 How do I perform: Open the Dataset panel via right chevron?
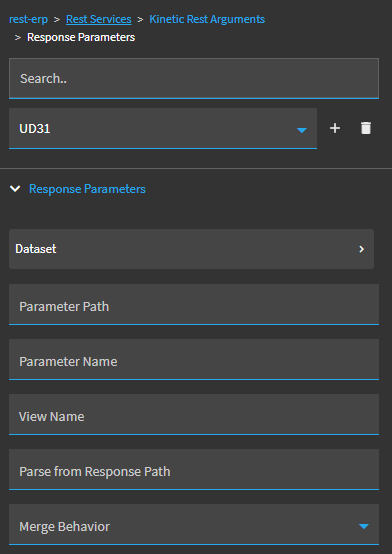(361, 249)
